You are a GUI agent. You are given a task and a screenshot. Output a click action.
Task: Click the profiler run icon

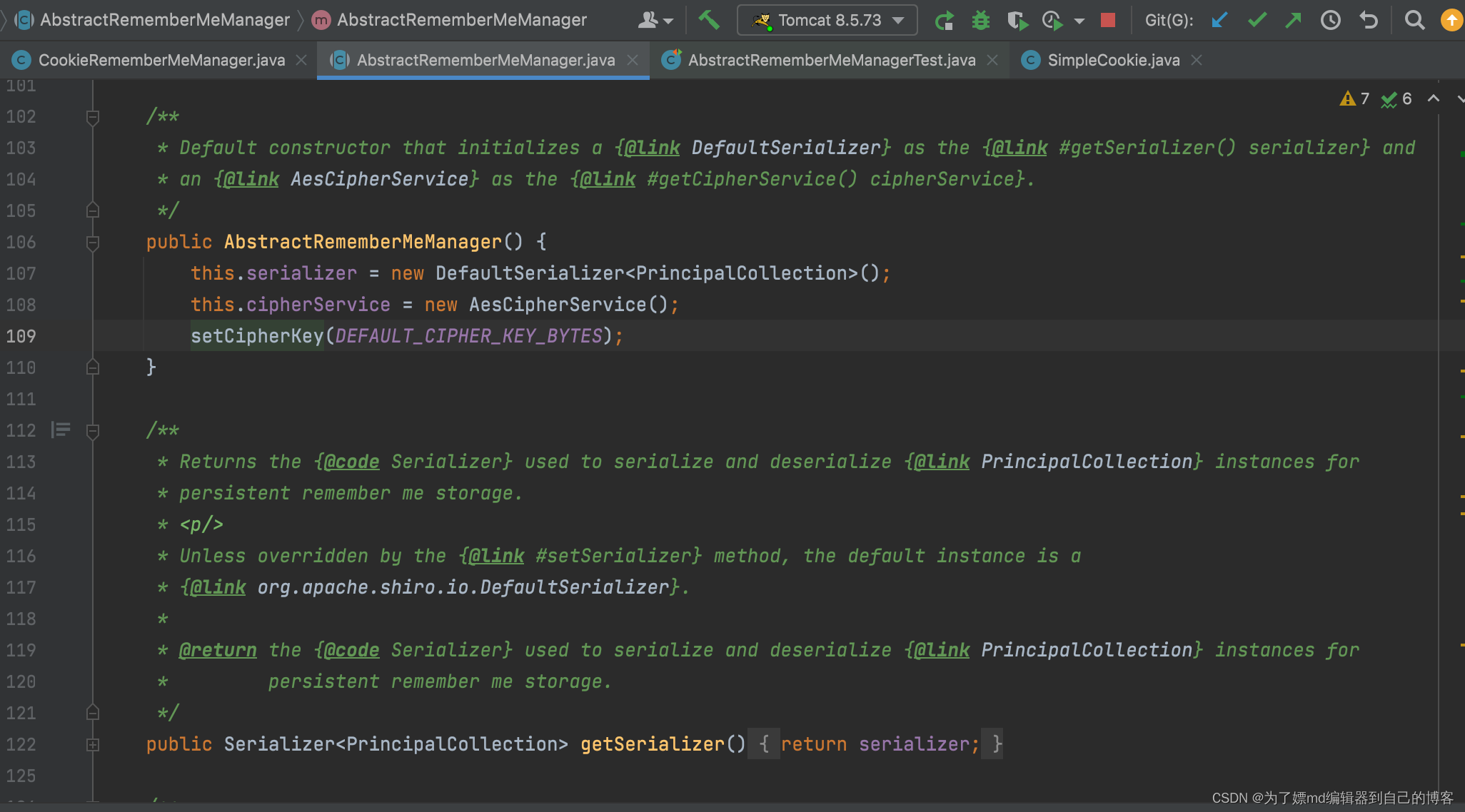tap(1053, 20)
